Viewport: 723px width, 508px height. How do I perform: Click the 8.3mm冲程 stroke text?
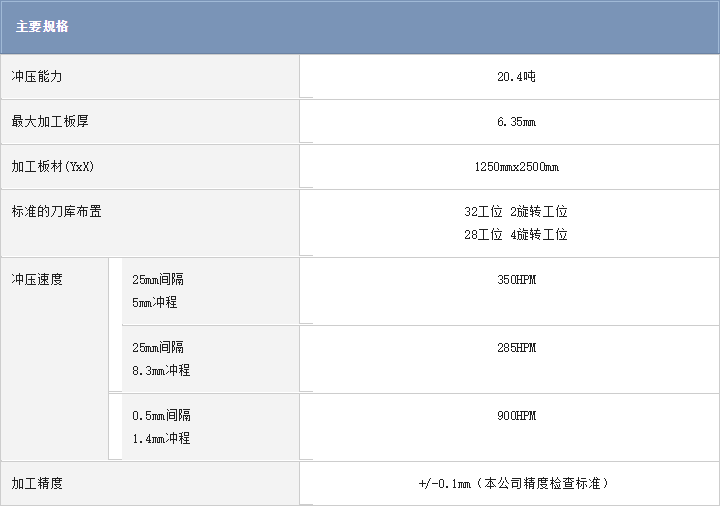click(161, 371)
